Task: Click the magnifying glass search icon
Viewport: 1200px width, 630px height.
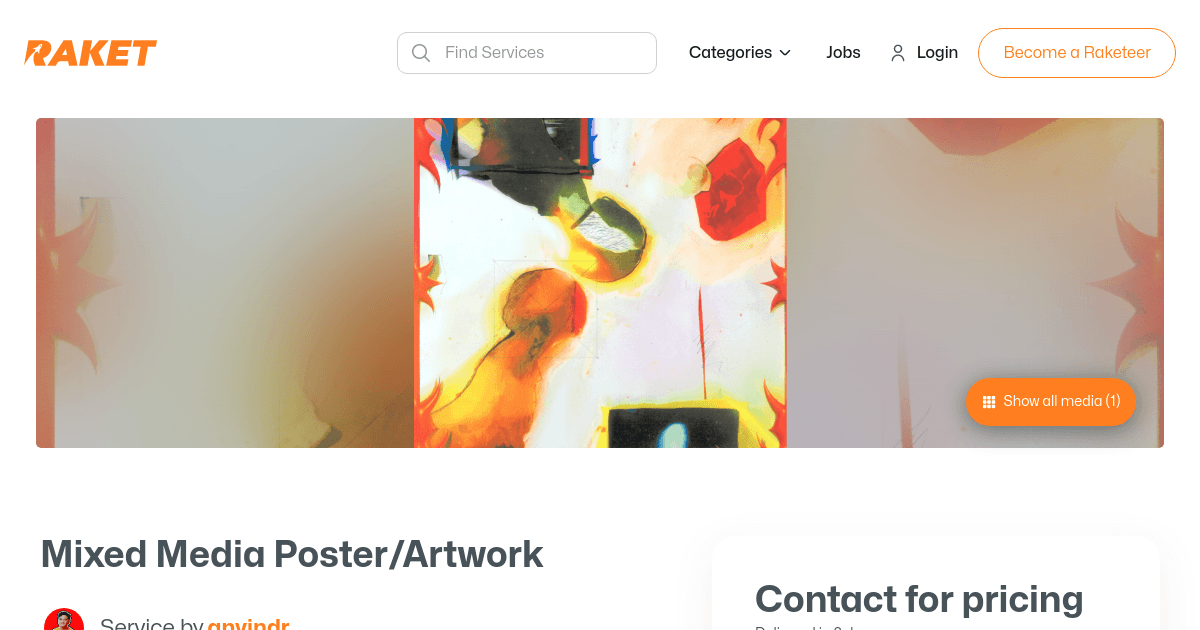Action: (x=421, y=53)
